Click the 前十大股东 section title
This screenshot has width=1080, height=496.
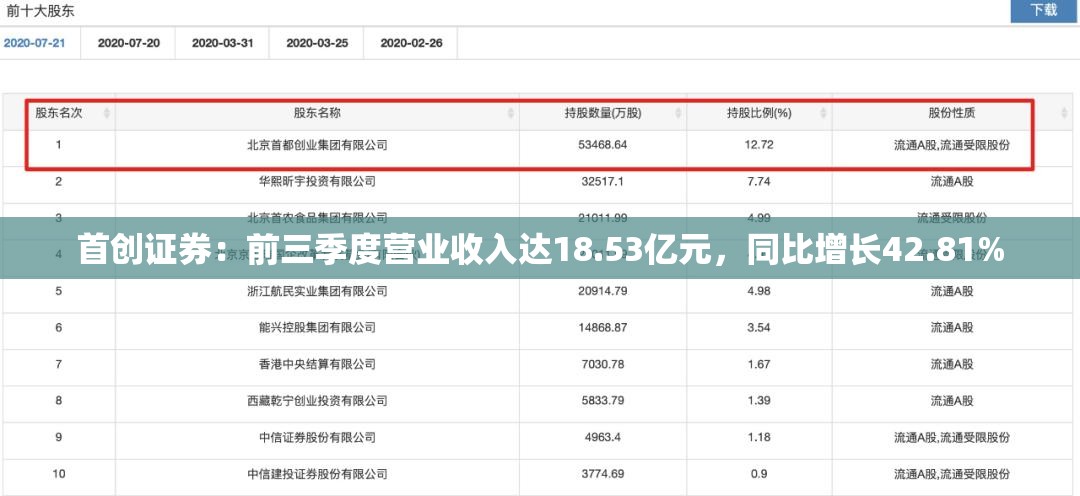coord(41,11)
